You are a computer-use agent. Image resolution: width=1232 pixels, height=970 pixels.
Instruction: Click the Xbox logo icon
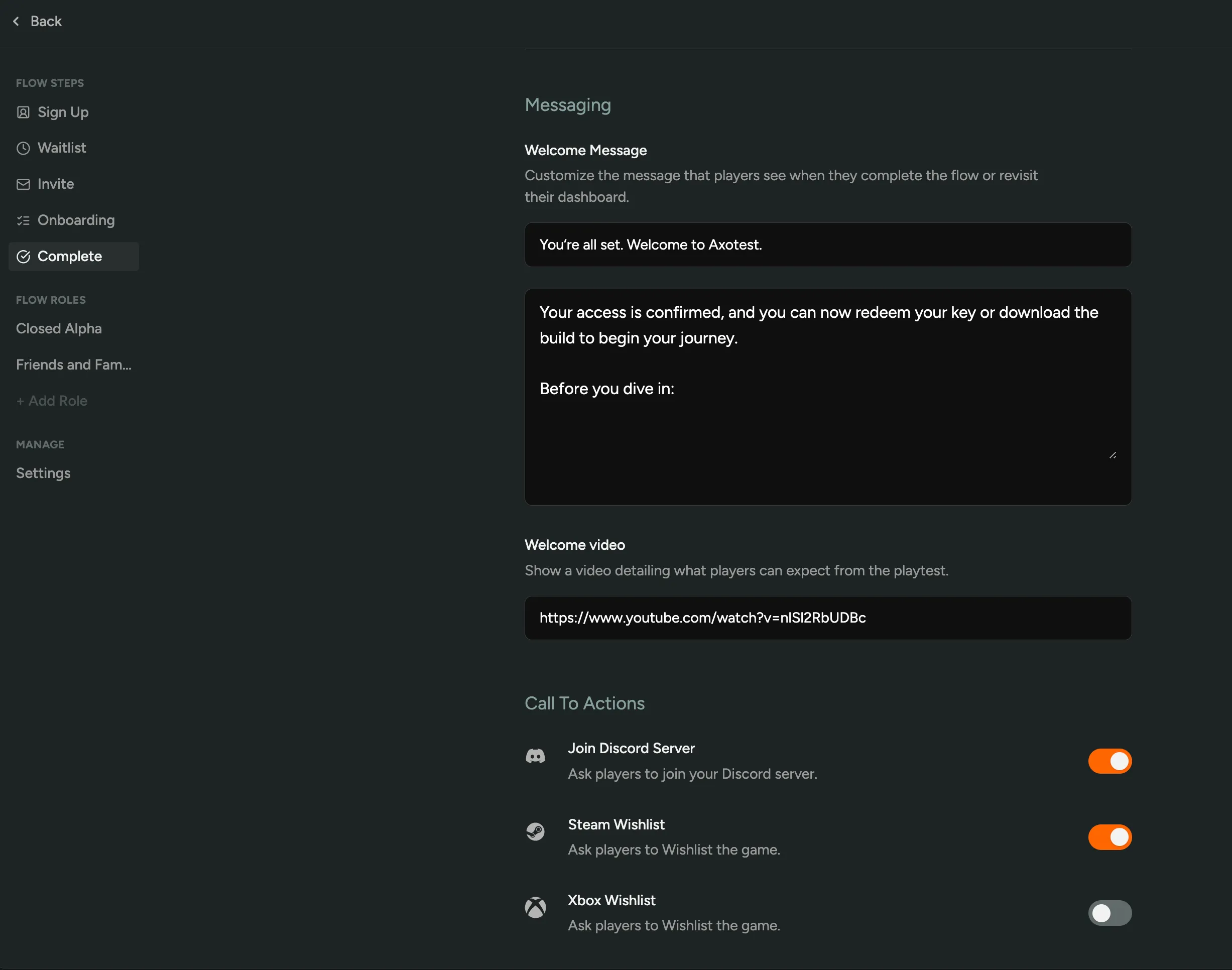click(535, 908)
